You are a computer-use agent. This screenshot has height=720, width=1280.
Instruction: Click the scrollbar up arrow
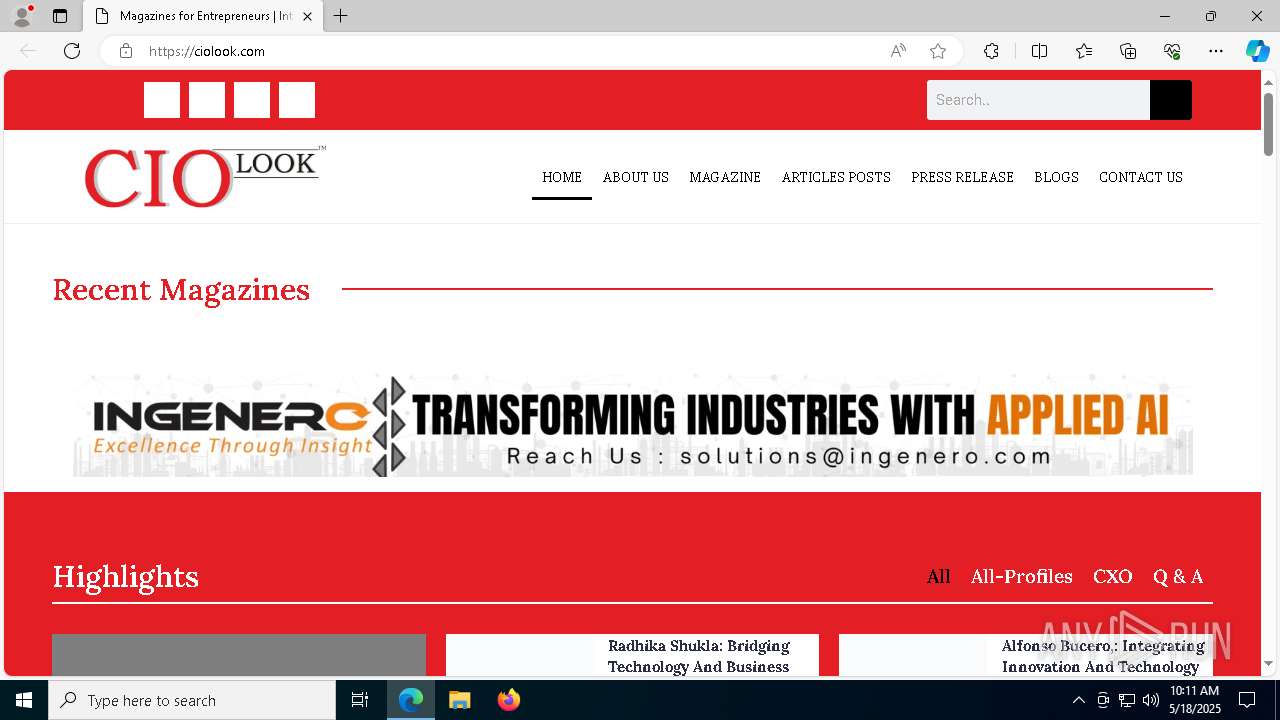tap(1269, 82)
